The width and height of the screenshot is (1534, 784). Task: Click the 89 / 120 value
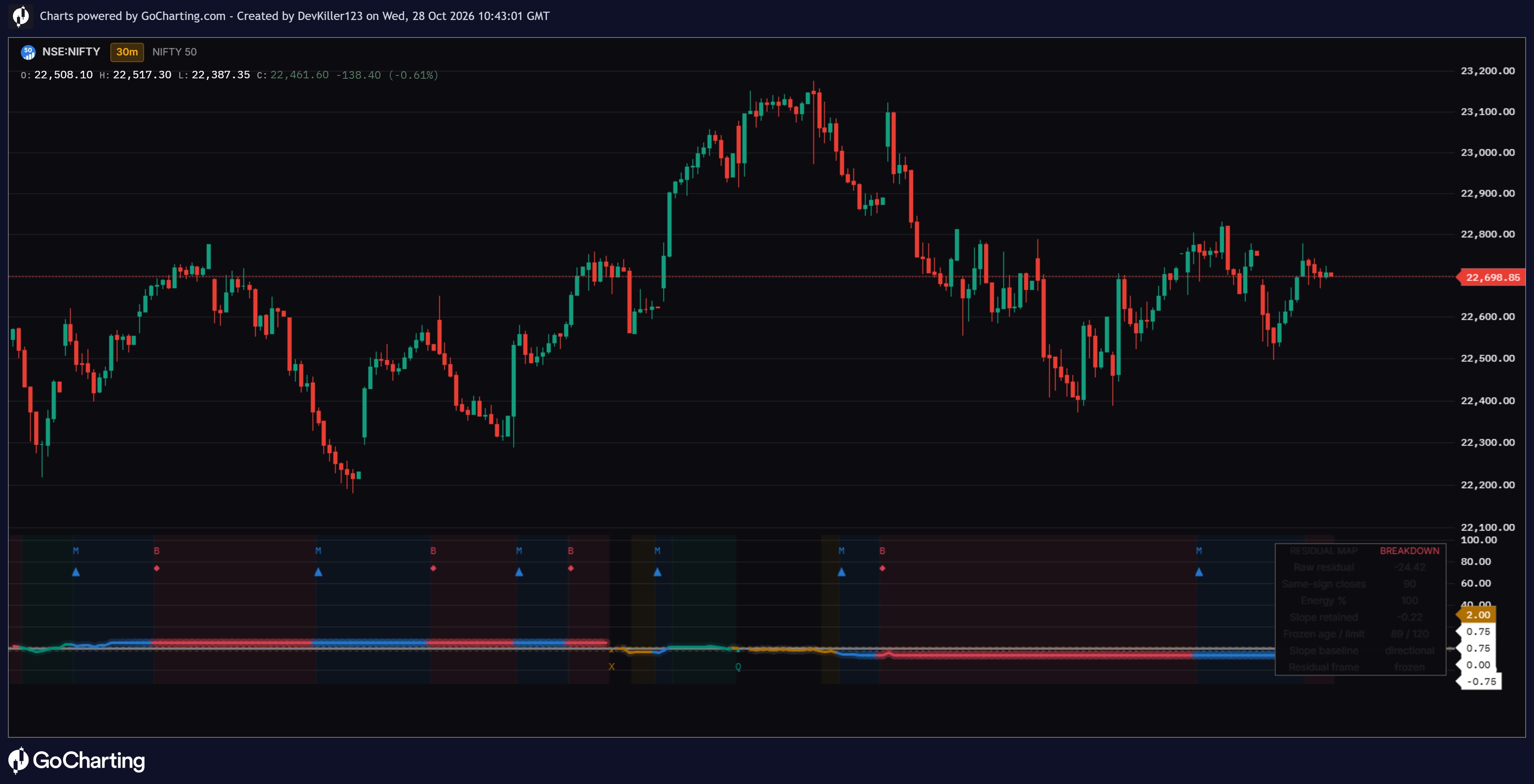click(1409, 634)
